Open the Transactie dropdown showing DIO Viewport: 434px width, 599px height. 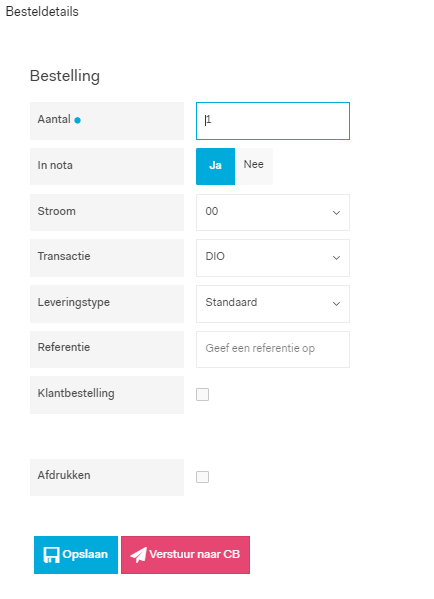pos(273,258)
